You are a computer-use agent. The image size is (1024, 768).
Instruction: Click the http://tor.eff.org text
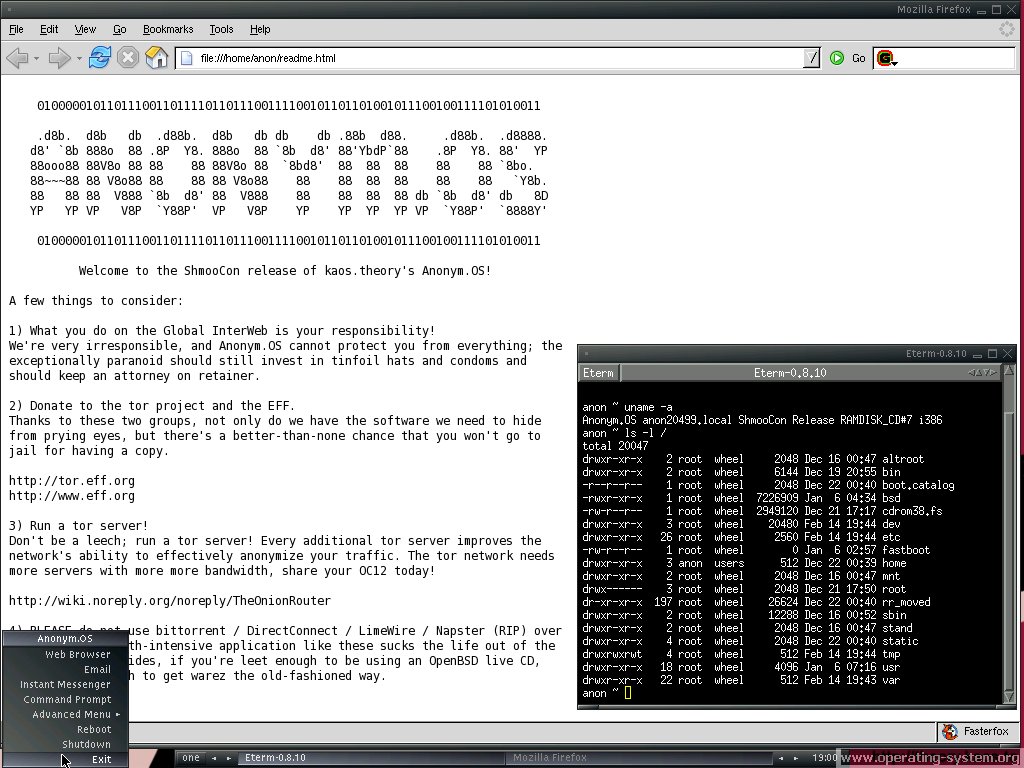tap(72, 481)
